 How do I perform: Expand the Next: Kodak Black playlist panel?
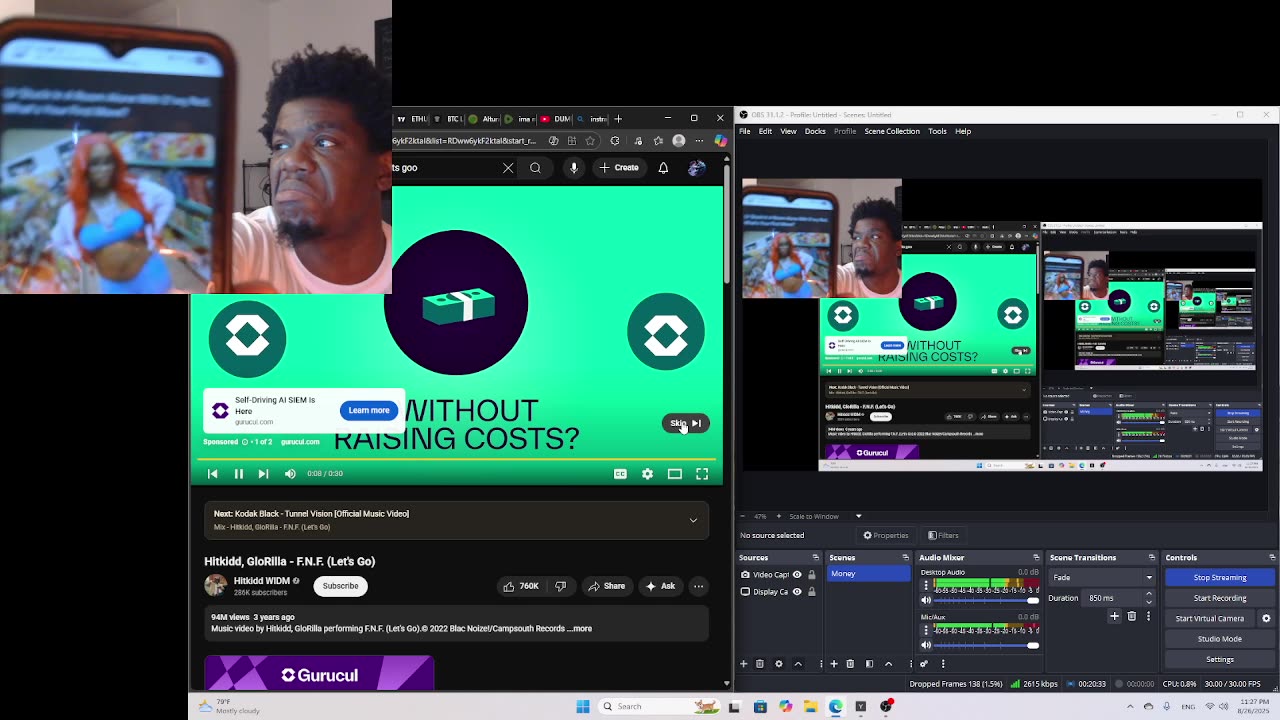click(x=693, y=520)
